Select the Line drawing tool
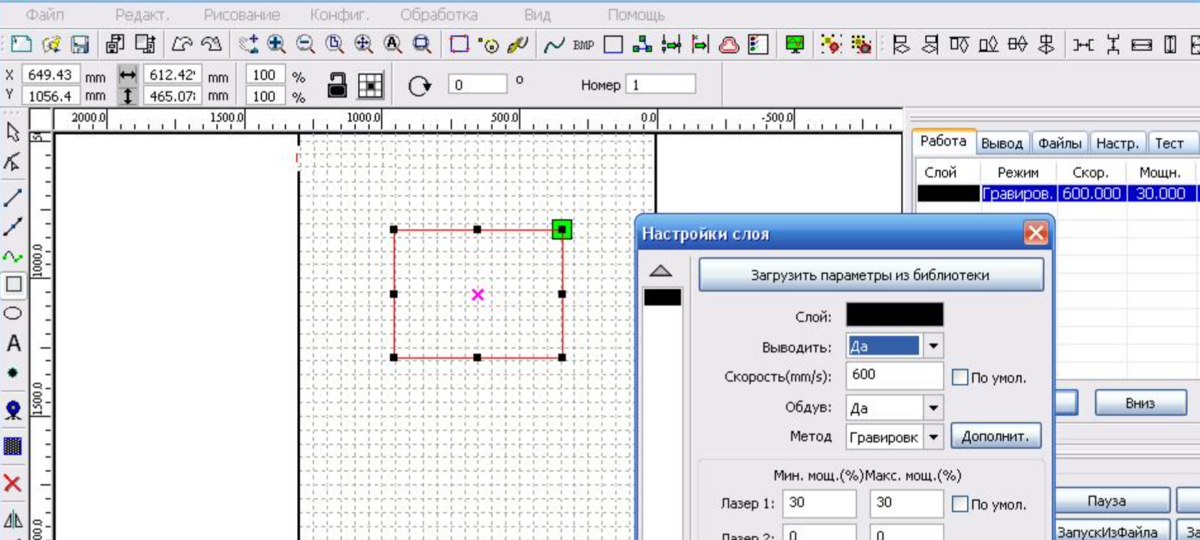This screenshot has height=540, width=1200. click(x=13, y=197)
